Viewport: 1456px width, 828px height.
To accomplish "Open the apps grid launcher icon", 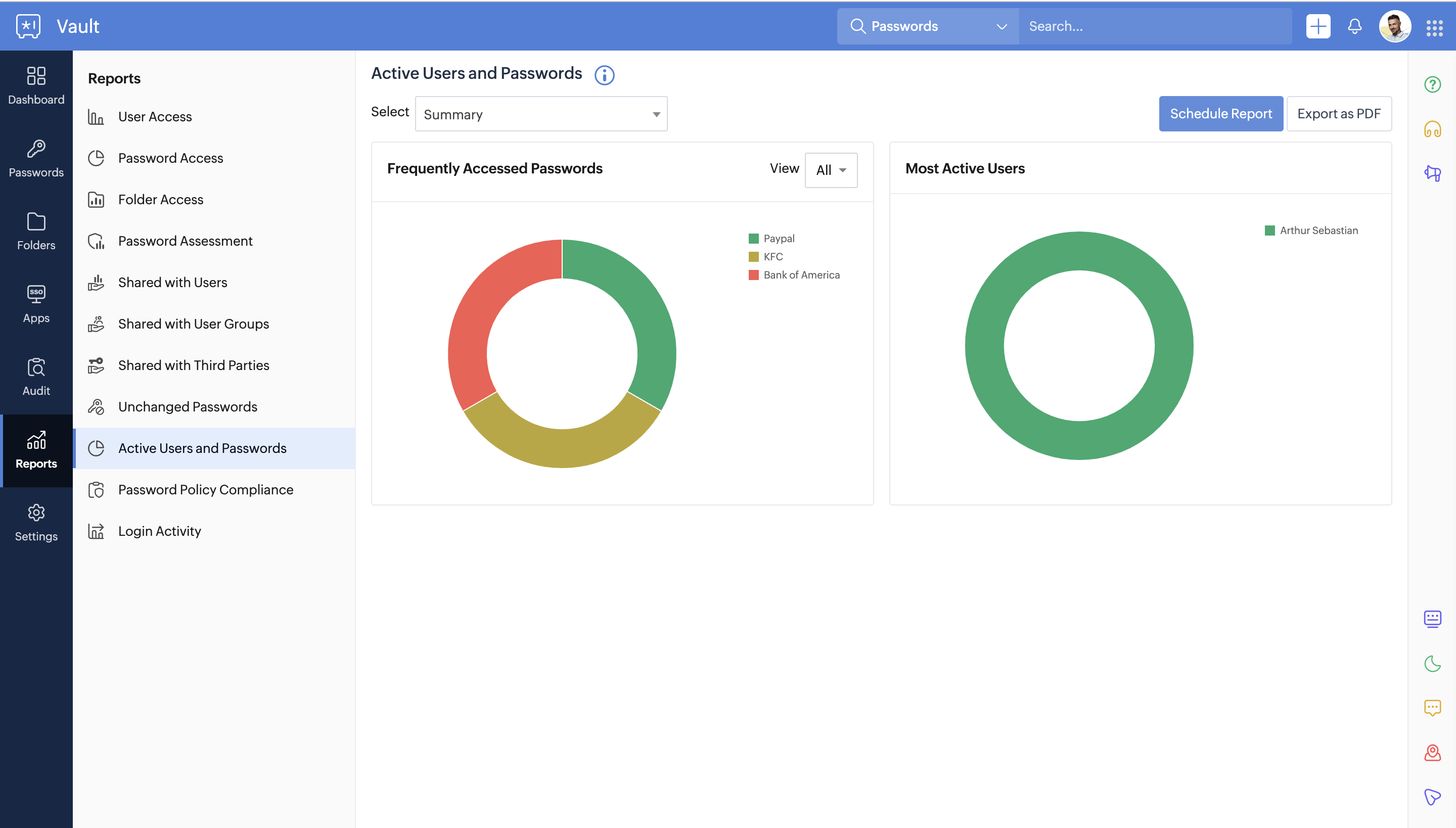I will pos(1434,27).
